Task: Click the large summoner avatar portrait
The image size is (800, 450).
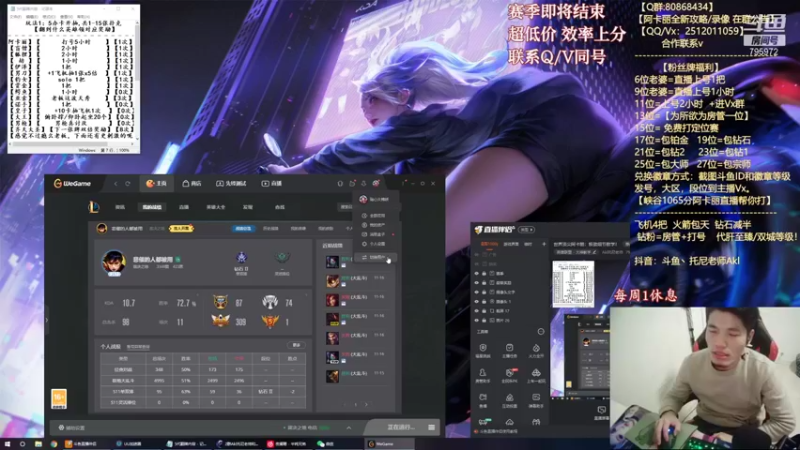Action: pyautogui.click(x=114, y=262)
